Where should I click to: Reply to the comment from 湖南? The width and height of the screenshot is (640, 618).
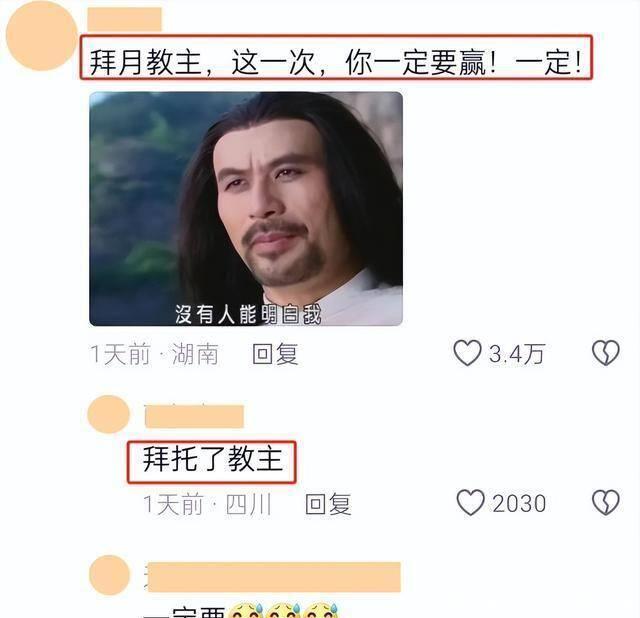275,354
